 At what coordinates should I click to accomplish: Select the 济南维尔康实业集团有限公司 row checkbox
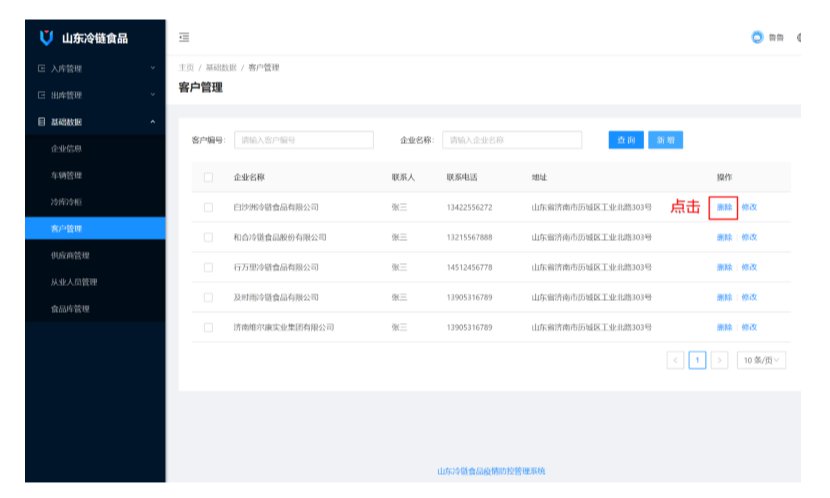tap(208, 327)
